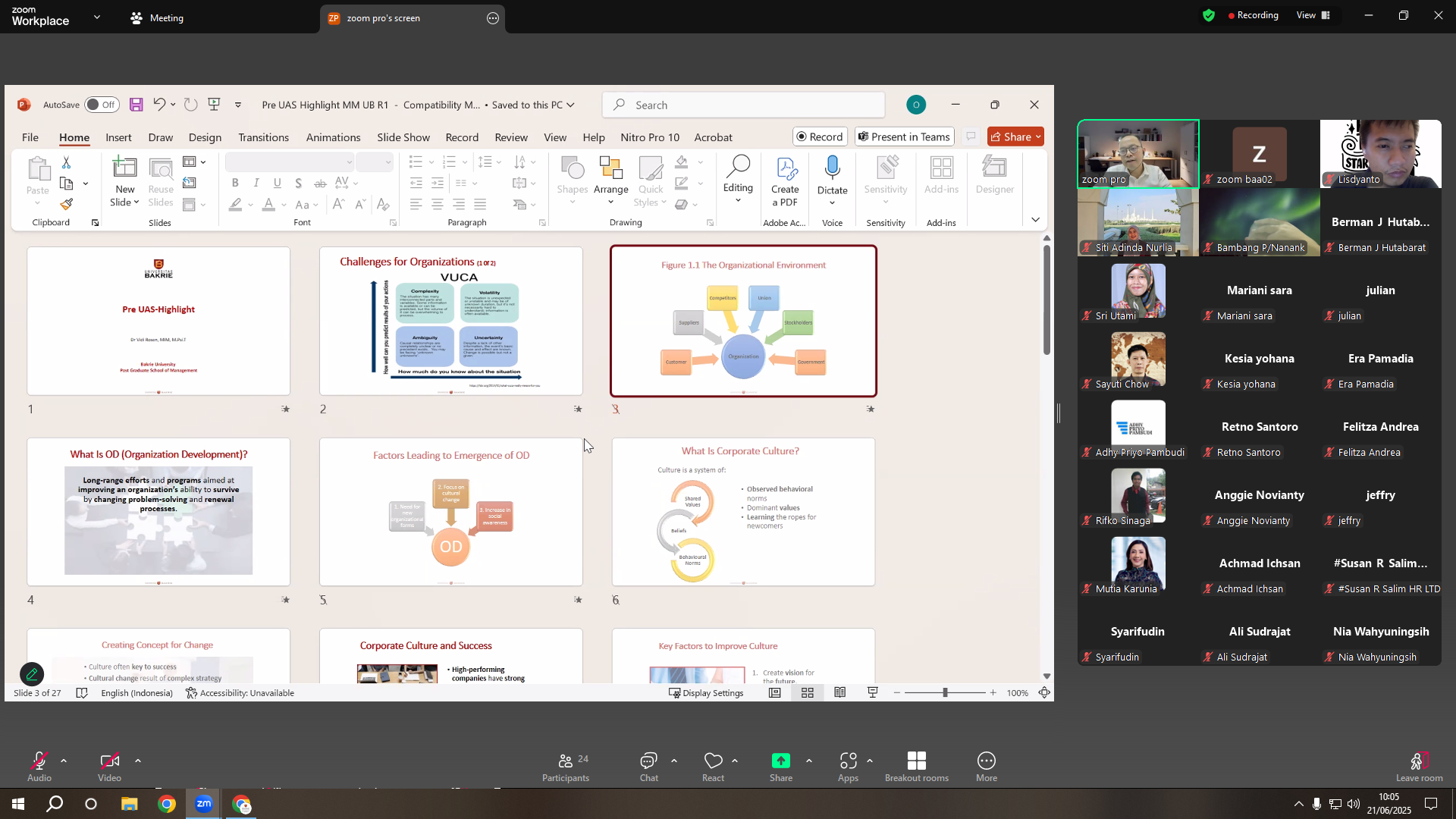Adjust the zoom level slider handle
The height and width of the screenshot is (819, 1456).
tap(945, 692)
